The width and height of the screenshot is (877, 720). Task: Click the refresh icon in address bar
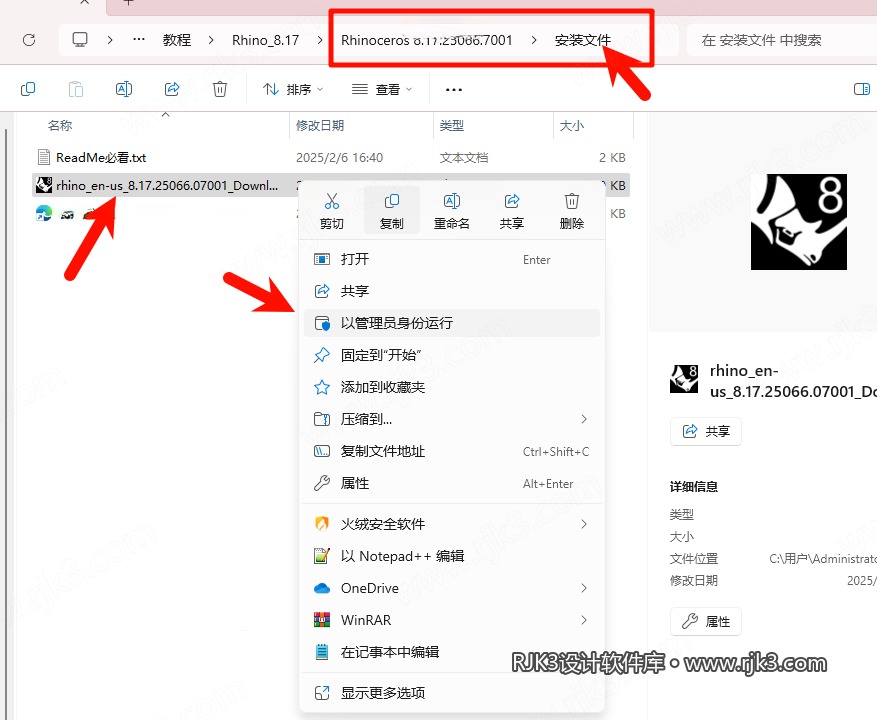(x=29, y=40)
